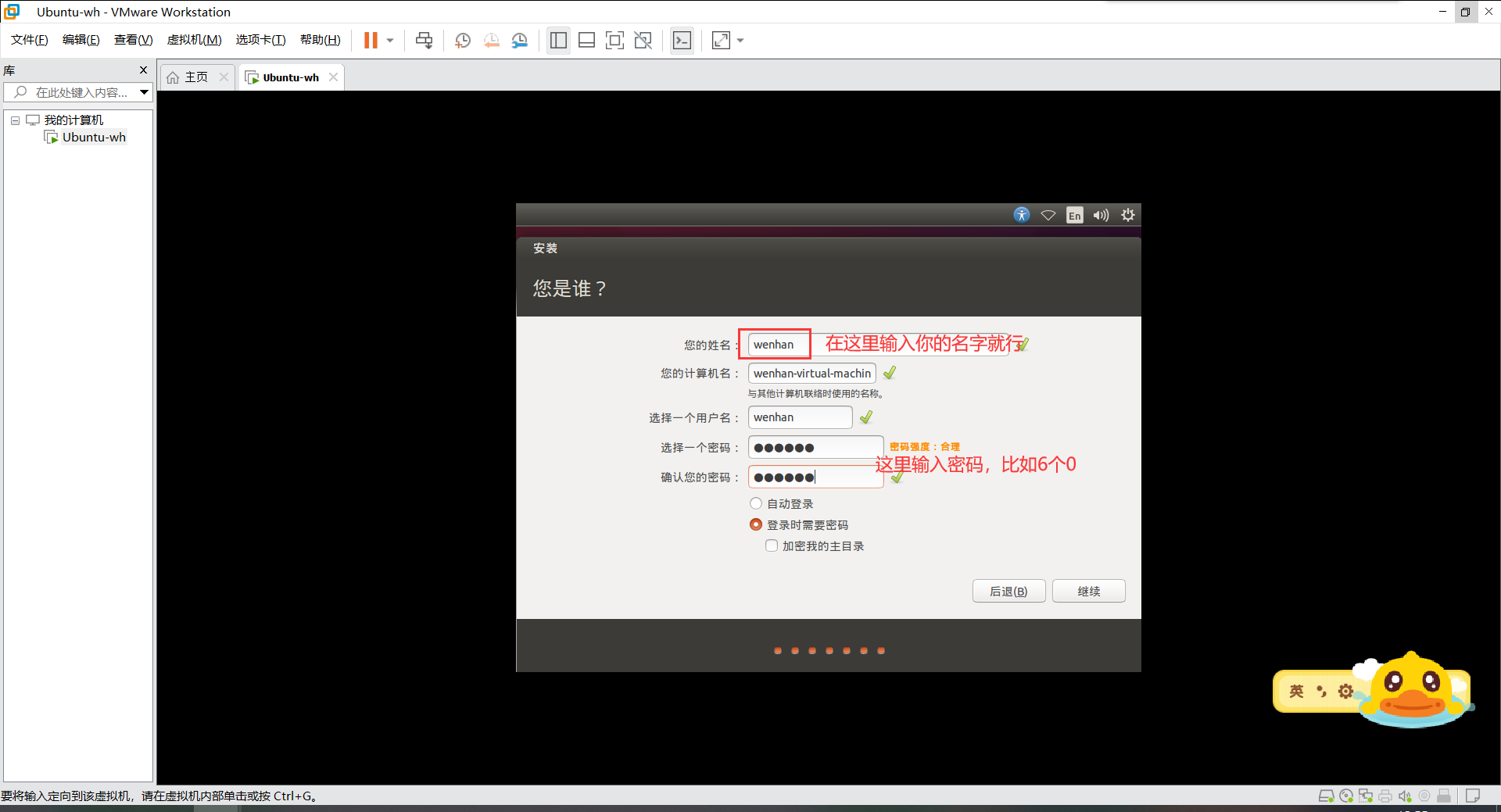
Task: Click the network adapter status icon
Action: 1366,796
